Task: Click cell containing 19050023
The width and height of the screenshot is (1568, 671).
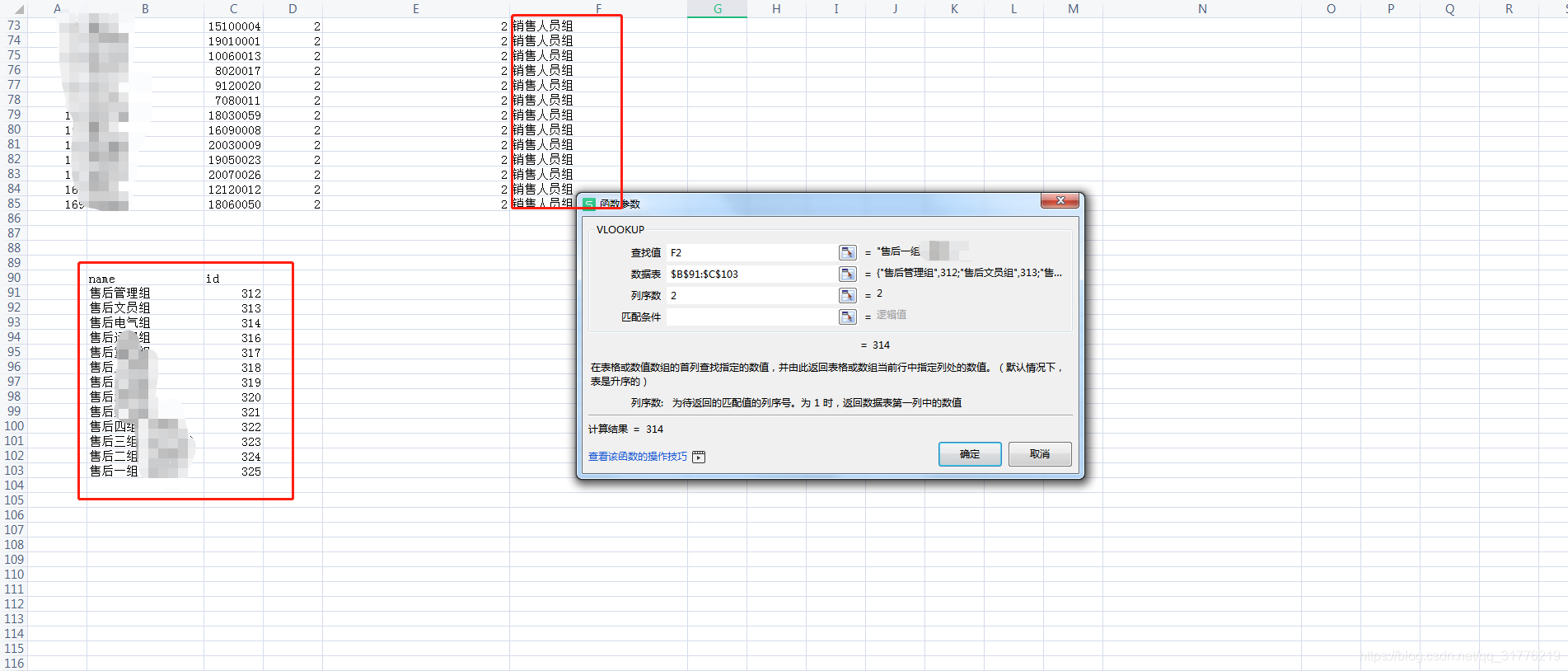Action: (x=233, y=160)
